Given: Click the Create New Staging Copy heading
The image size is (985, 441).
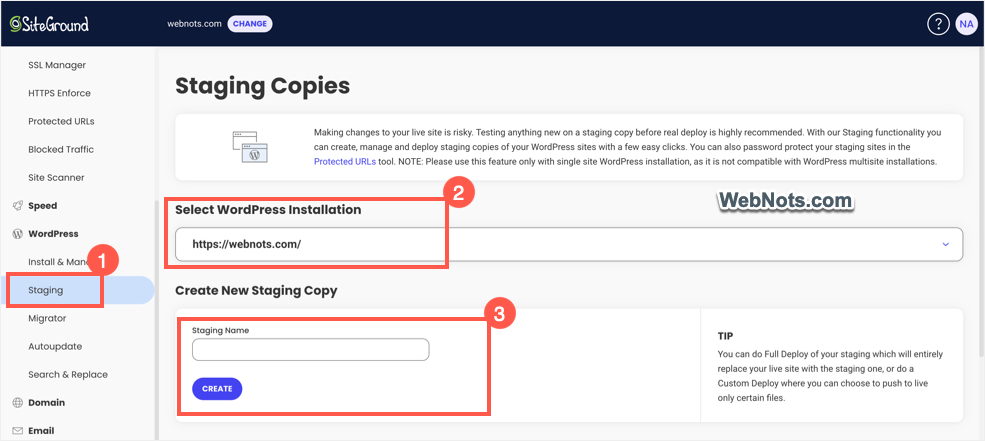Looking at the screenshot, I should click(256, 291).
